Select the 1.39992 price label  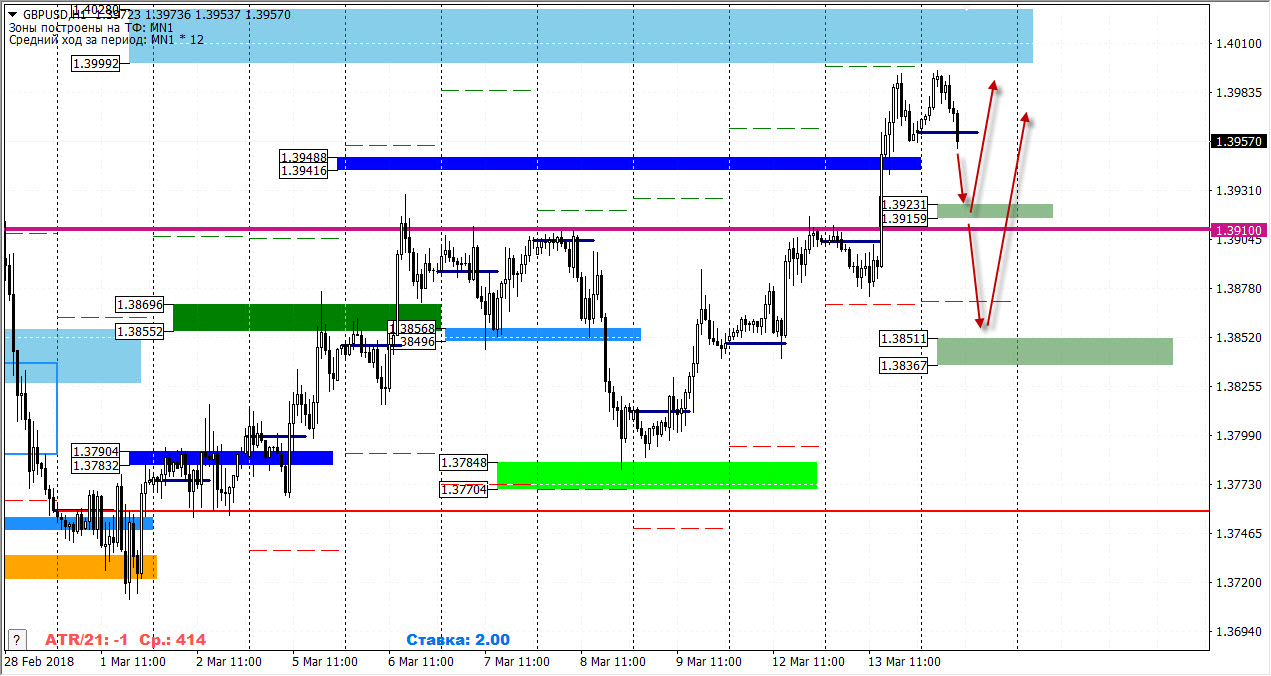point(96,63)
